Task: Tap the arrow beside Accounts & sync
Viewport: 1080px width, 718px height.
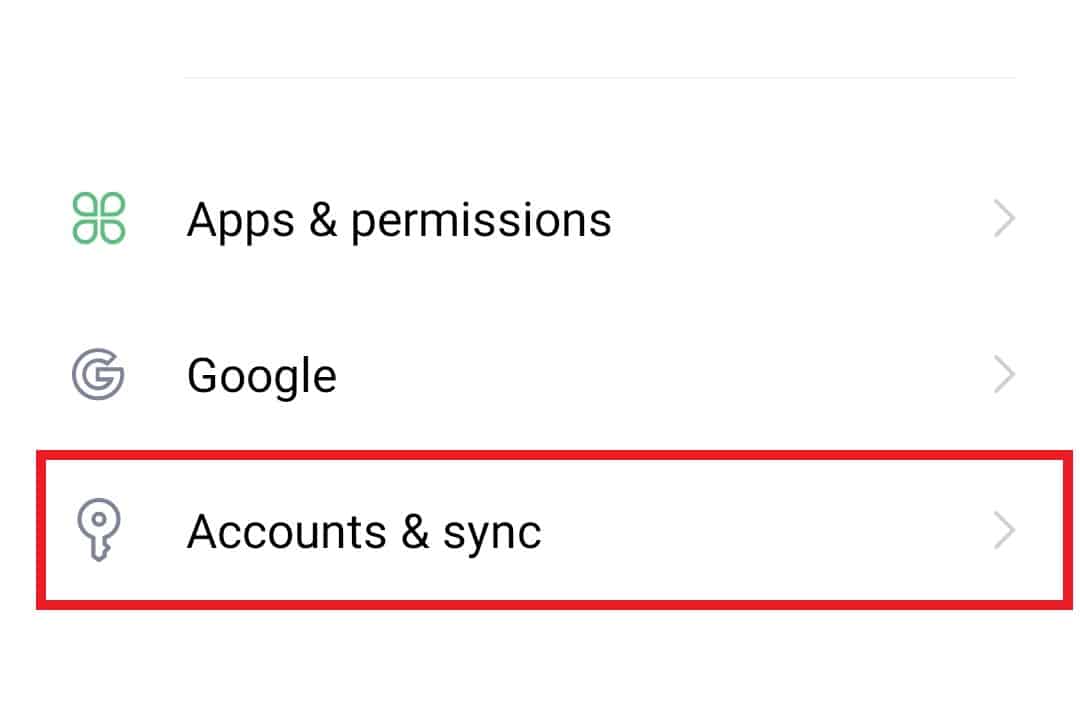Action: [1005, 530]
